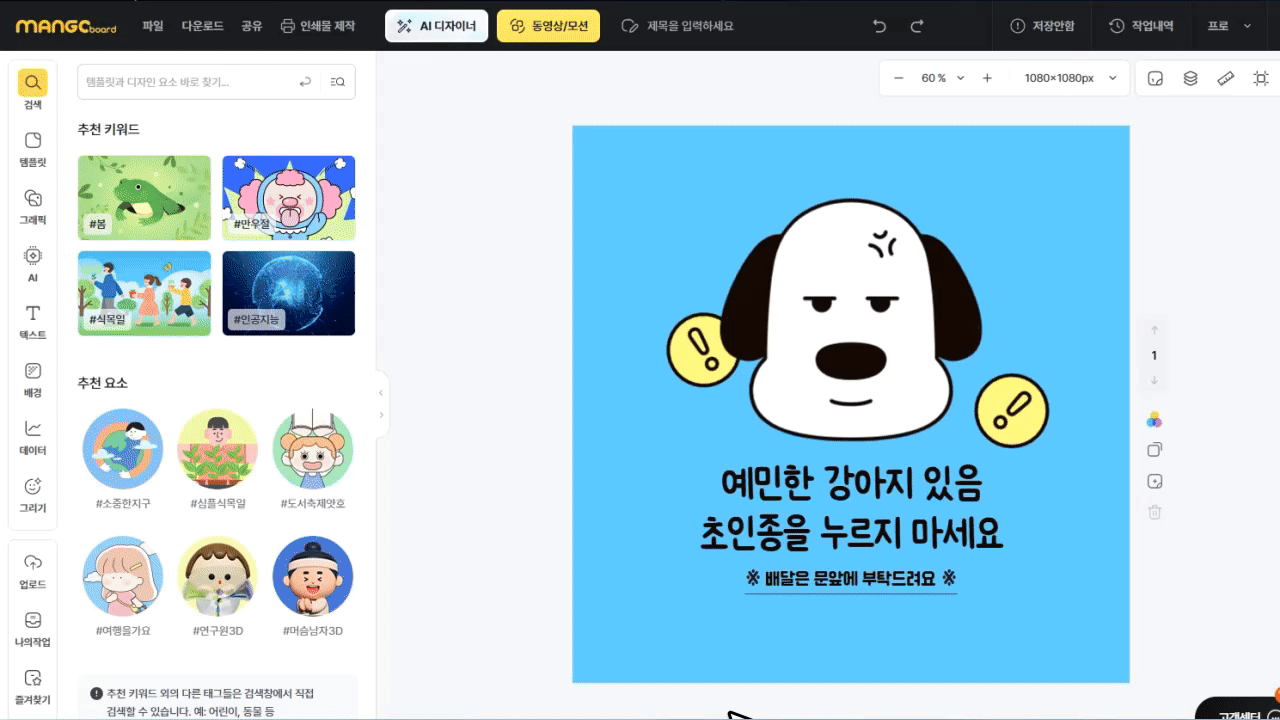Open the 텍스트 tool

click(32, 320)
